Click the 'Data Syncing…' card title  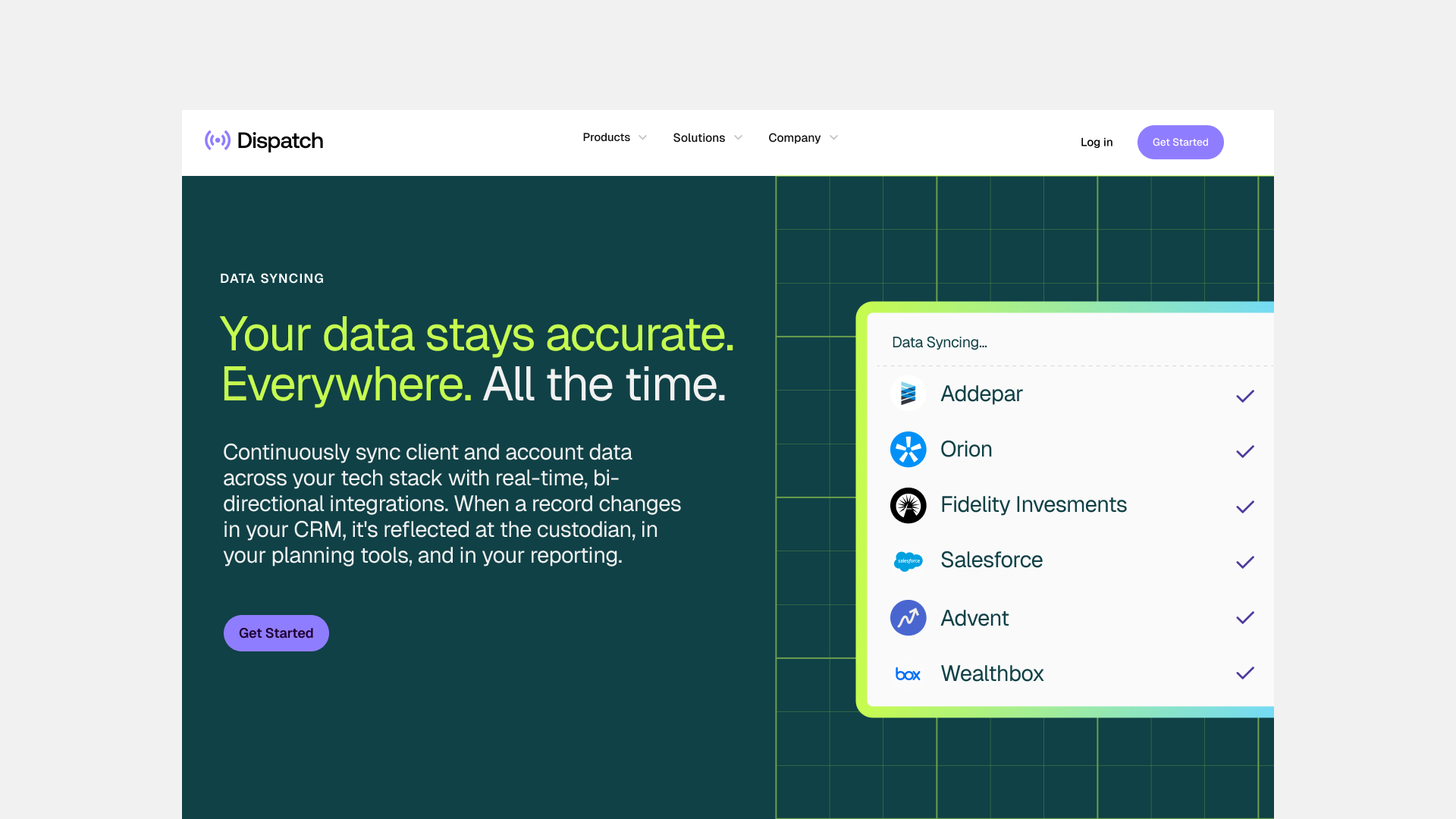[940, 342]
